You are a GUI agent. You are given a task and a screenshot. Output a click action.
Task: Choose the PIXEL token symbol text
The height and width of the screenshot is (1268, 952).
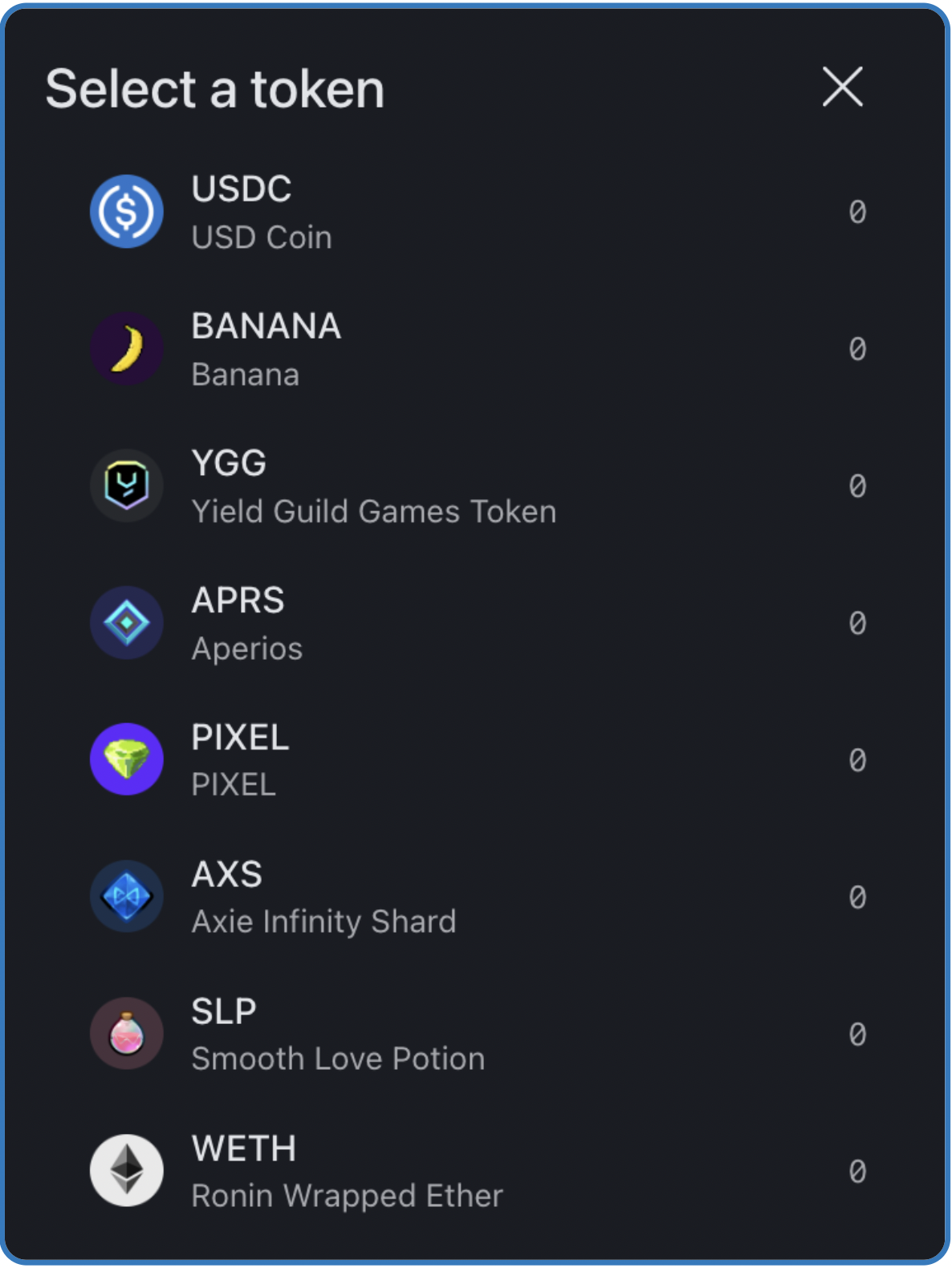pyautogui.click(x=240, y=738)
